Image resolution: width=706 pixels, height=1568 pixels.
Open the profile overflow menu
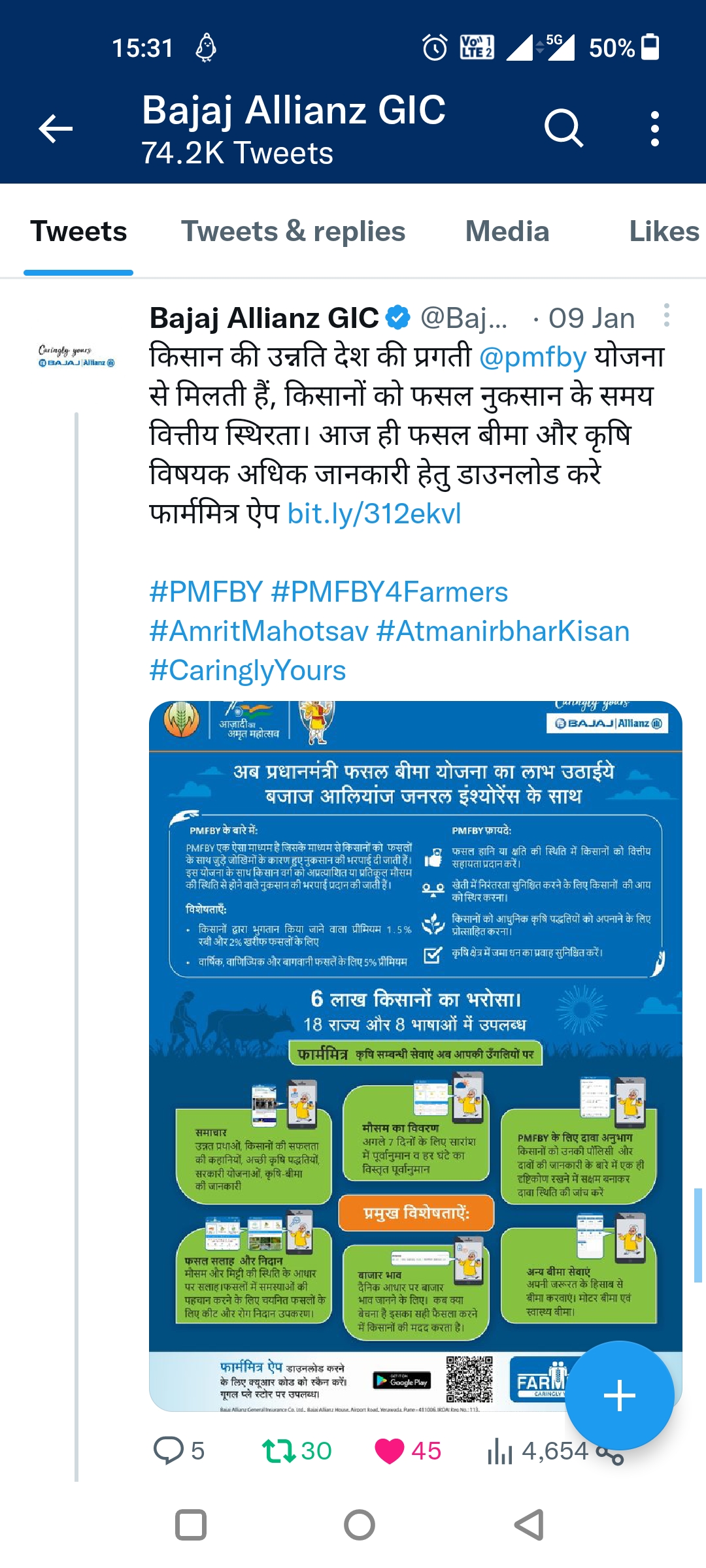click(654, 128)
